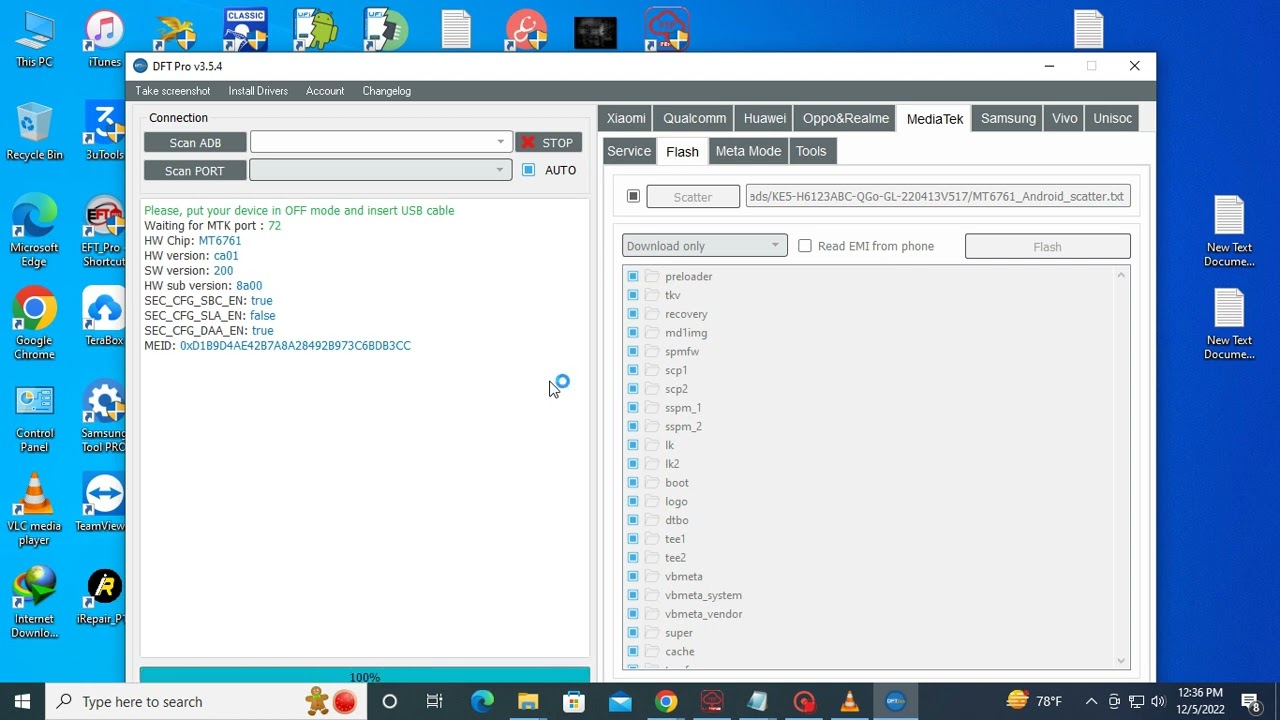Viewport: 1280px width, 720px height.
Task: Click the partition list scroll-down arrow
Action: pos(1121,660)
